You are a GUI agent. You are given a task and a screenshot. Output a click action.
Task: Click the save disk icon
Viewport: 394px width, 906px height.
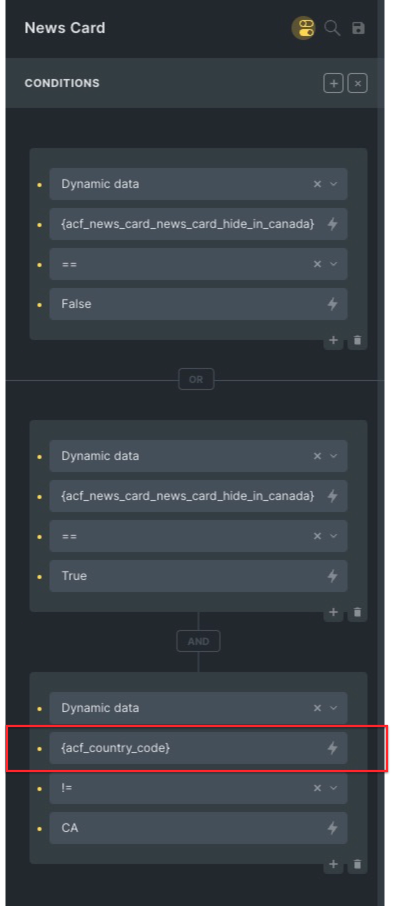[358, 28]
